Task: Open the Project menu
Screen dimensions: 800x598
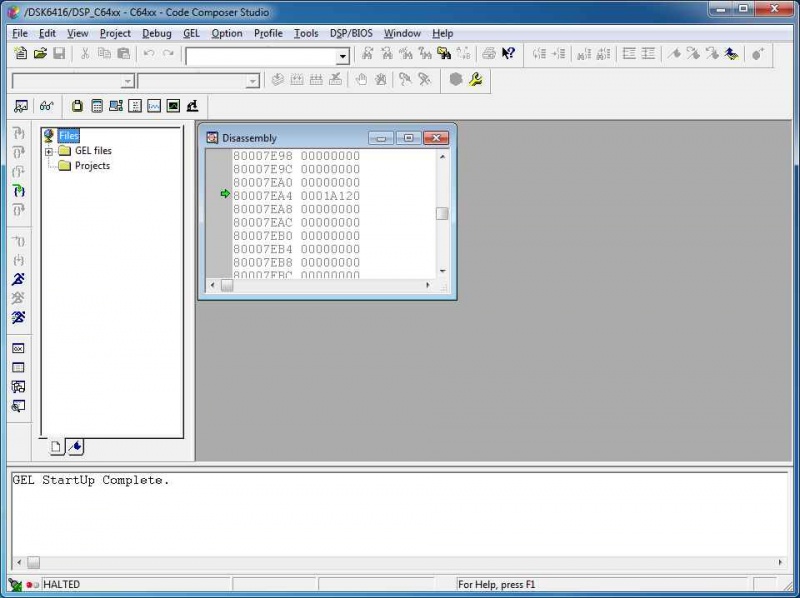Action: (x=115, y=33)
